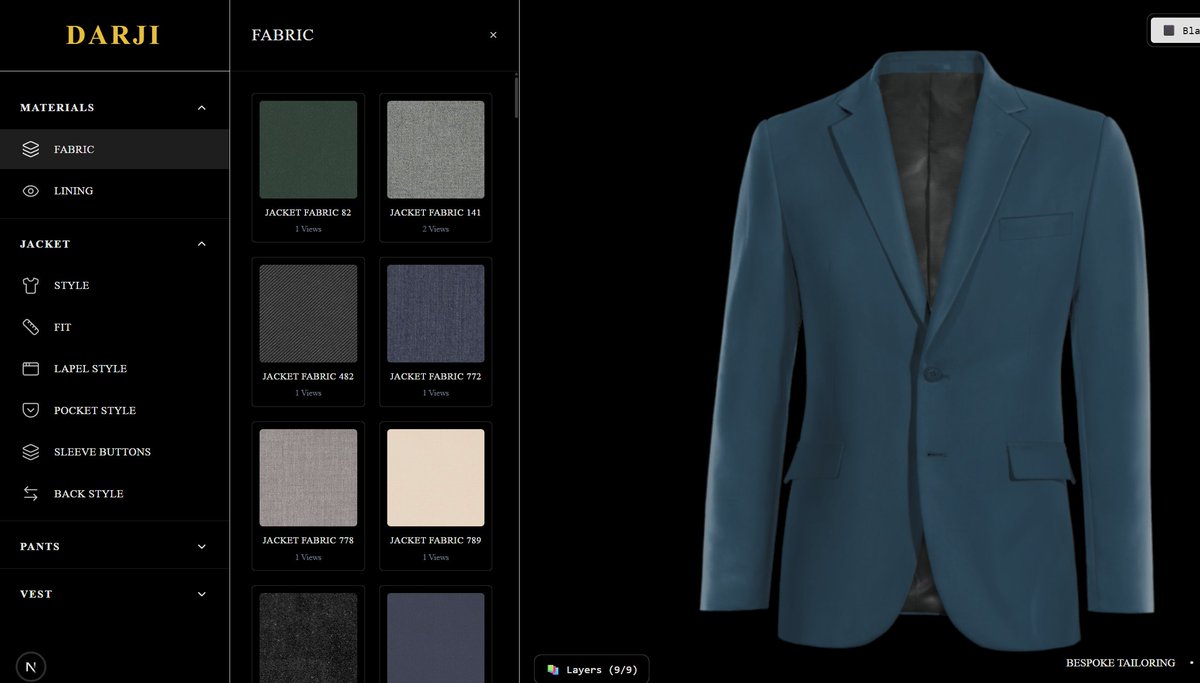Click the Lapel Style icon
This screenshot has width=1200, height=683.
click(31, 369)
